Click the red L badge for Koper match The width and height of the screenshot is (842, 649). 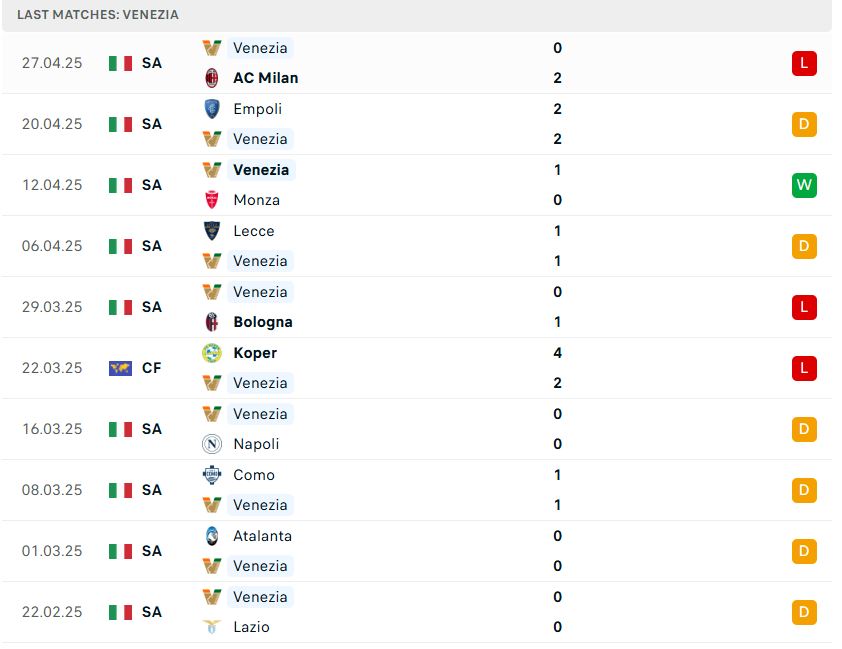[804, 368]
